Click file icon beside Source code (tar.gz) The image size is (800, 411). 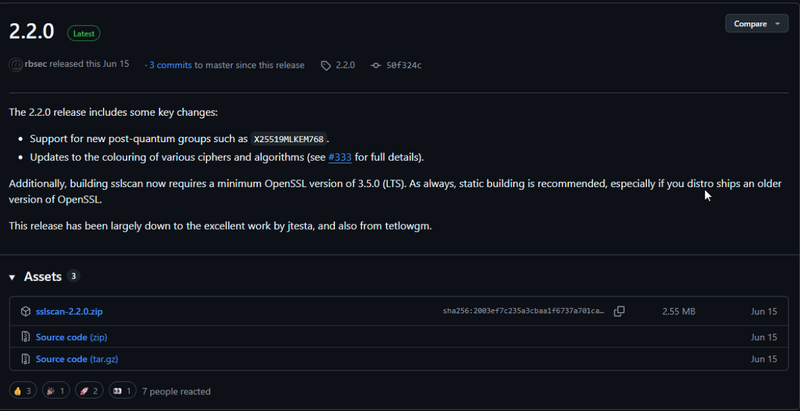[25, 359]
